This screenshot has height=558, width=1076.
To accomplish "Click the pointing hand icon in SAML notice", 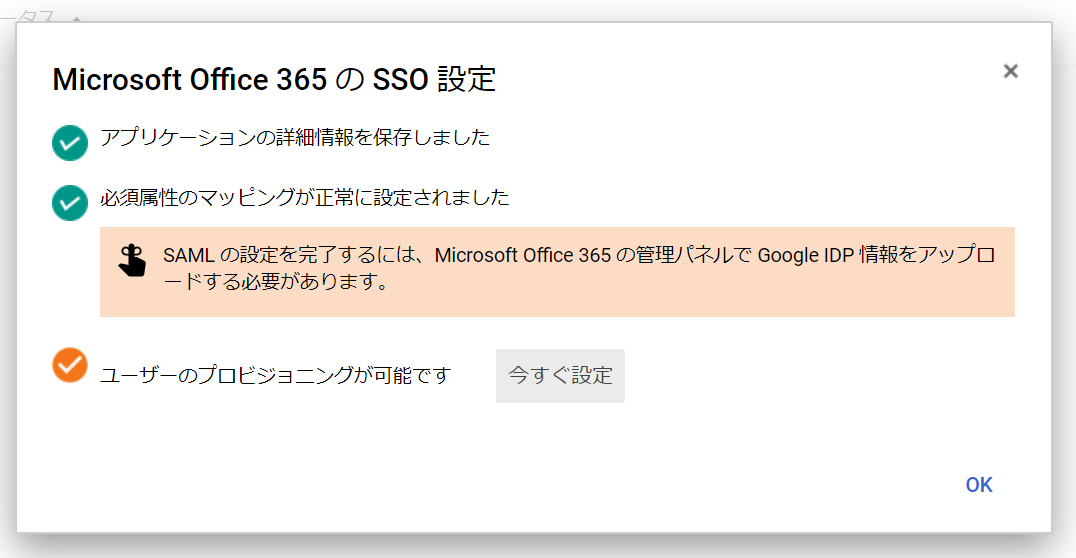I will point(132,260).
